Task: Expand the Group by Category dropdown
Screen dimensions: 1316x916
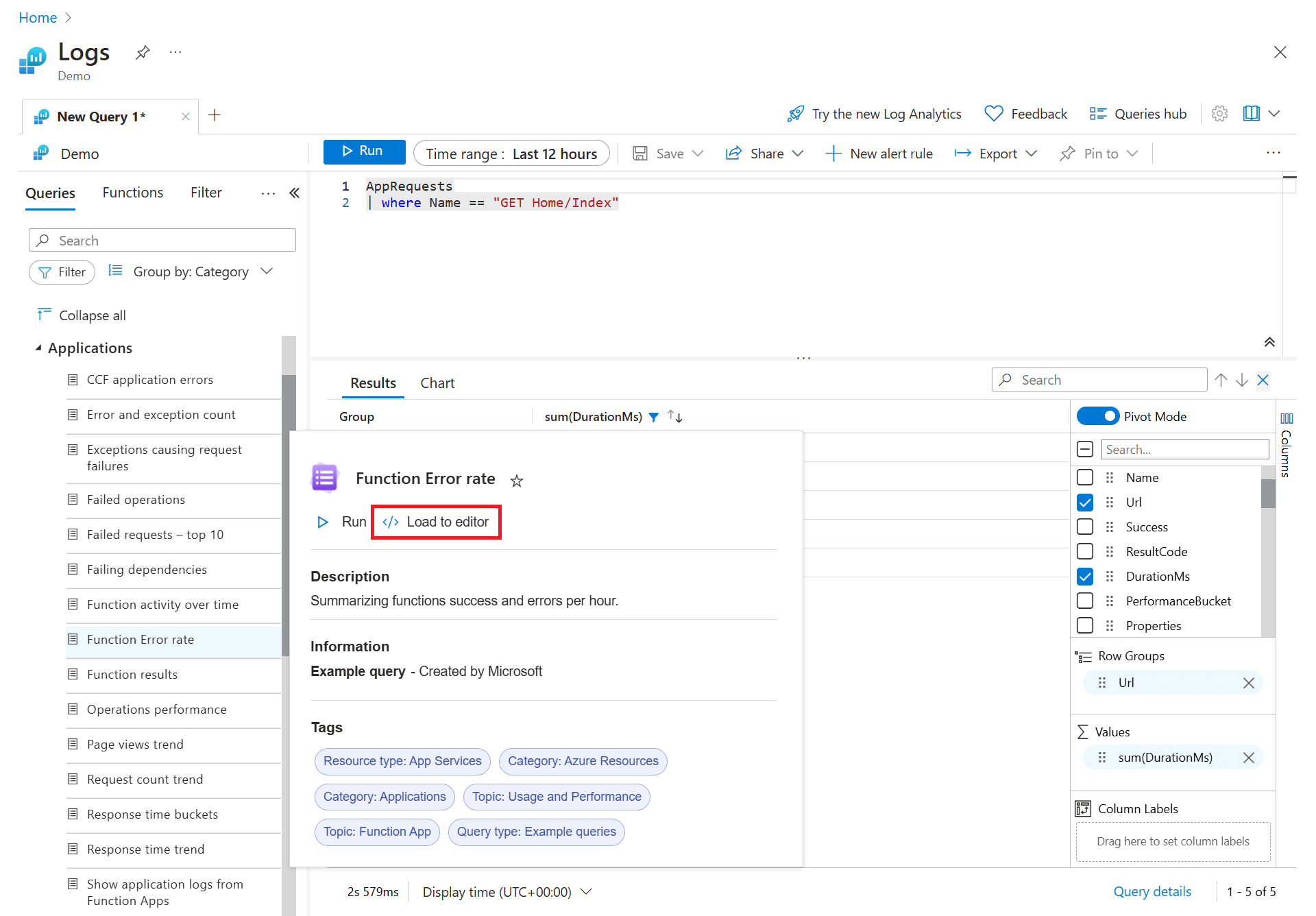Action: pyautogui.click(x=191, y=272)
